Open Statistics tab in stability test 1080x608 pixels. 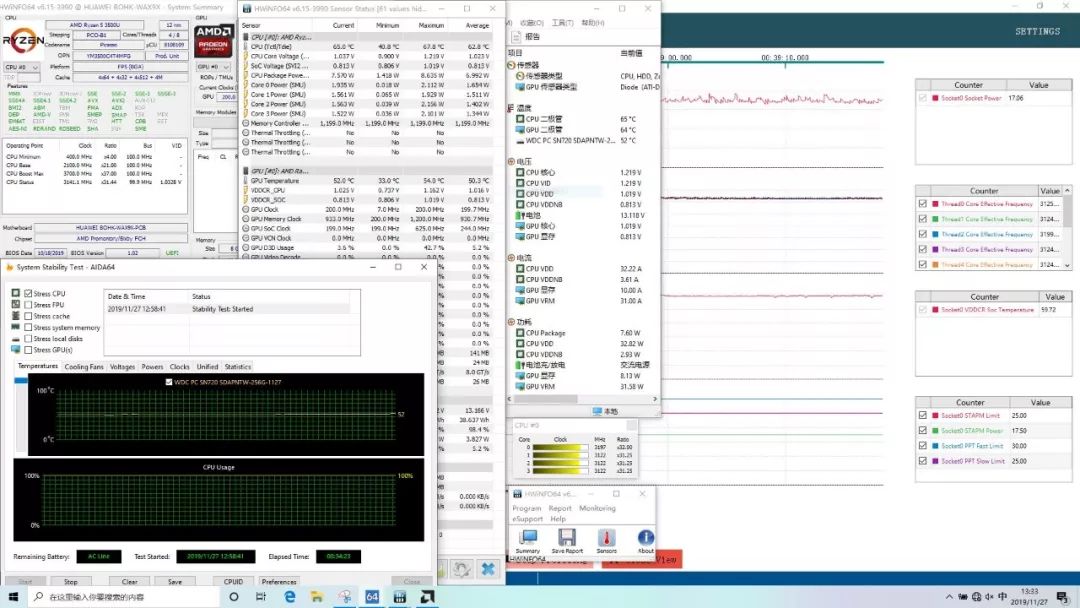click(238, 367)
